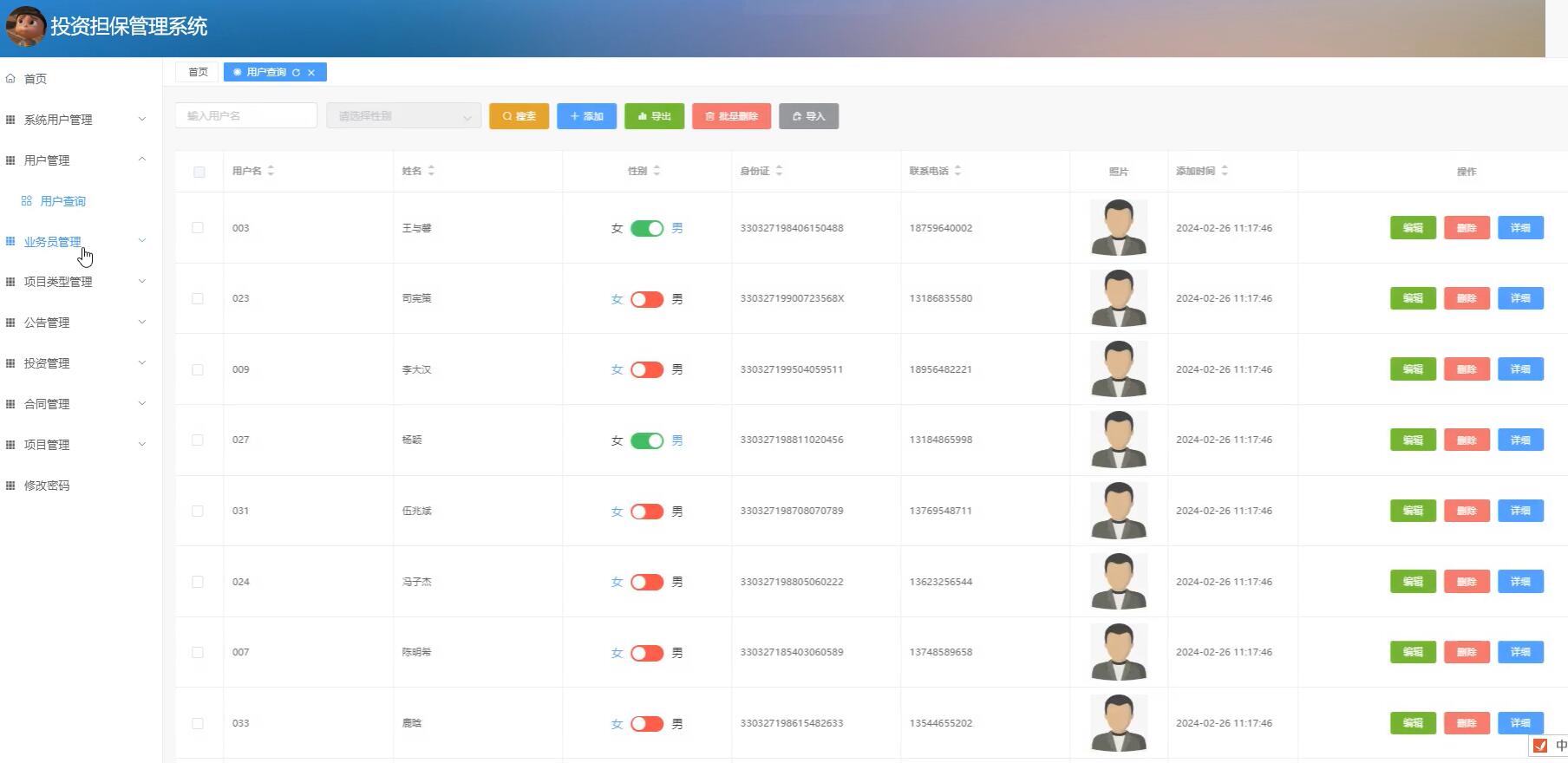Open the 请选择性别 gender dropdown
The height and width of the screenshot is (763, 1568).
pos(404,116)
